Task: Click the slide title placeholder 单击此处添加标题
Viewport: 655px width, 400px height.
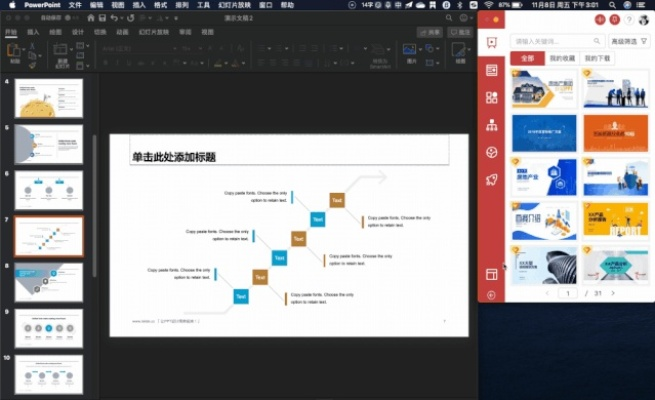Action: click(280, 156)
